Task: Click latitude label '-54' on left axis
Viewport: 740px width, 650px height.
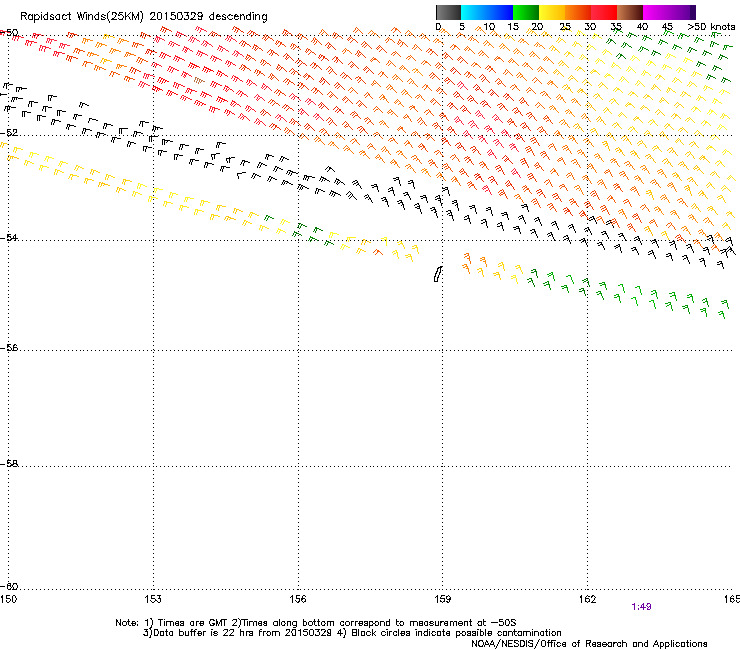Action: click(x=9, y=237)
